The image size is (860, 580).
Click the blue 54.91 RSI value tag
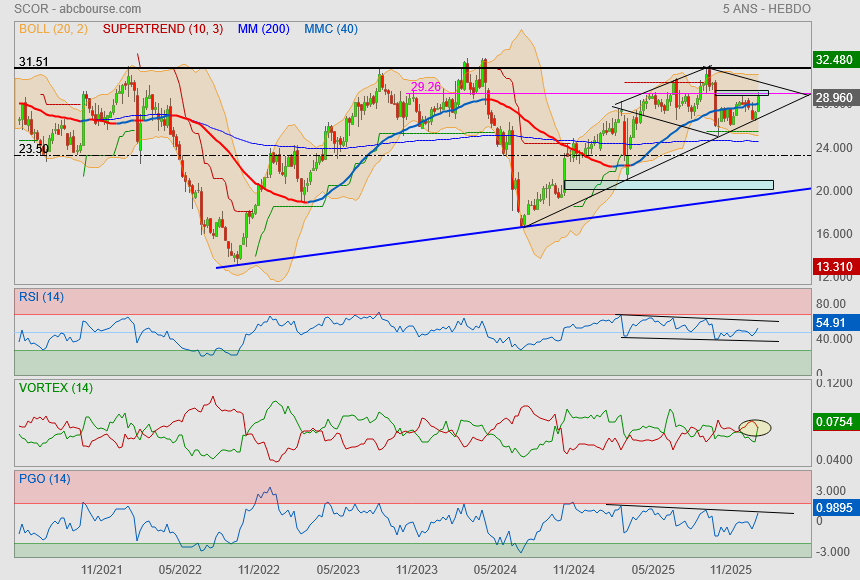point(832,324)
